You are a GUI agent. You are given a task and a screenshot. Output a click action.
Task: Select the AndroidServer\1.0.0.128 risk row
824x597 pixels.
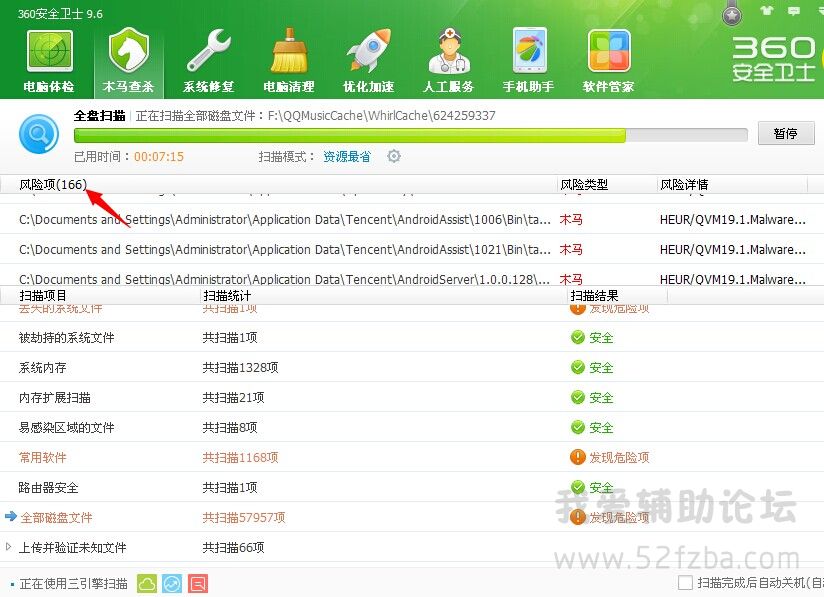tap(412, 276)
